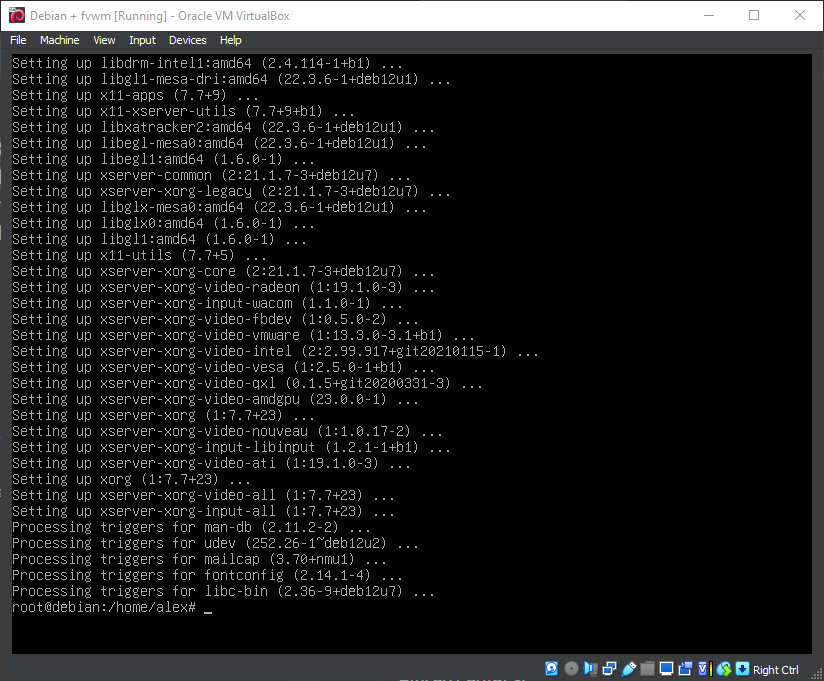Screen dimensions: 824x681
Task: Toggle the mouse integration status icon
Action: [x=723, y=668]
